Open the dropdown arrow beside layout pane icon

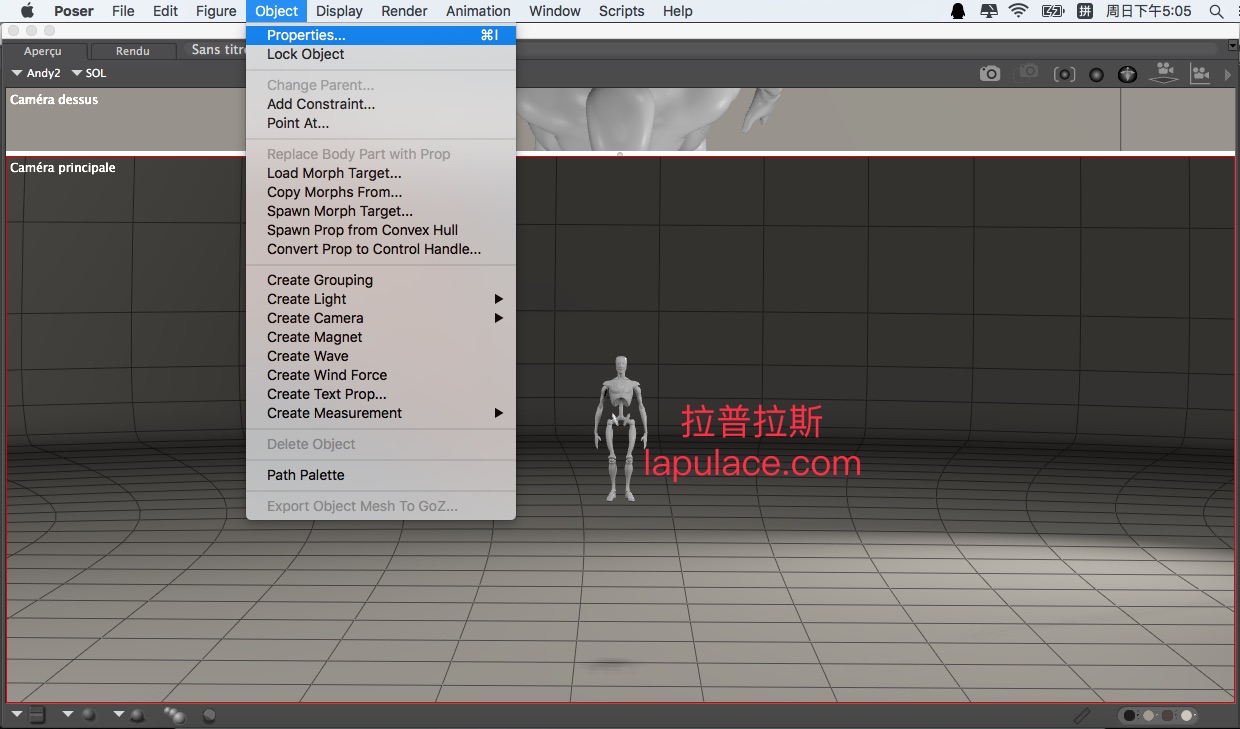click(17, 714)
